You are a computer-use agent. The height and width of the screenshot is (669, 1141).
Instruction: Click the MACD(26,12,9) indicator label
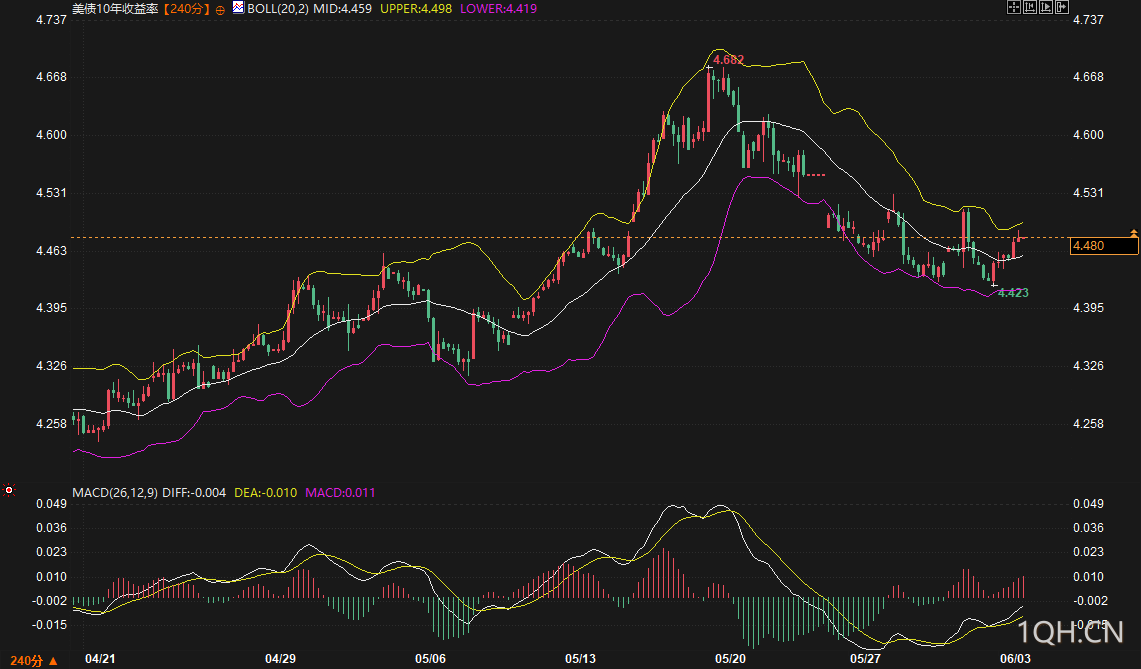tap(115, 493)
